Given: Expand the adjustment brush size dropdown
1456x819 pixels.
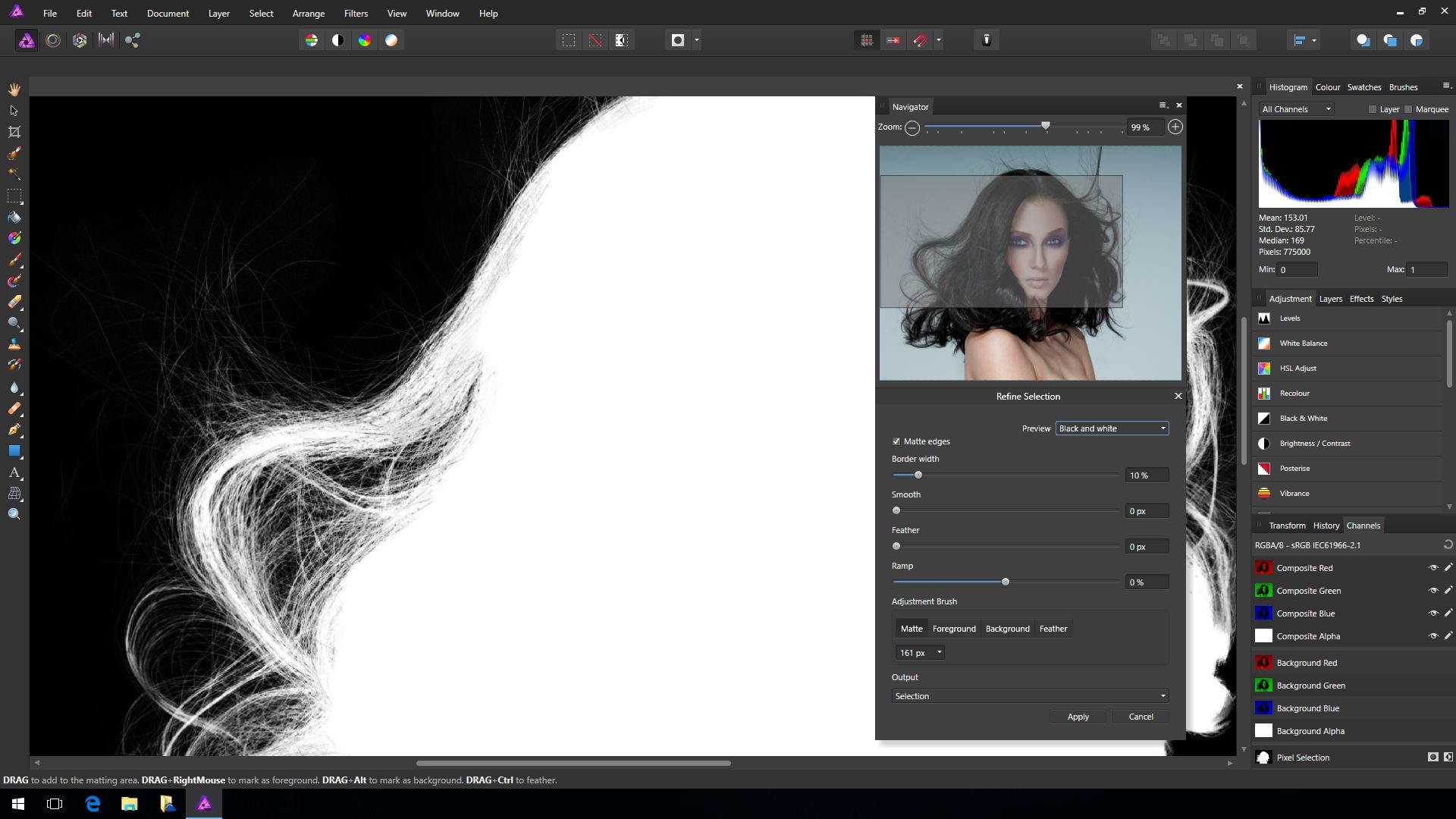Looking at the screenshot, I should 939,652.
